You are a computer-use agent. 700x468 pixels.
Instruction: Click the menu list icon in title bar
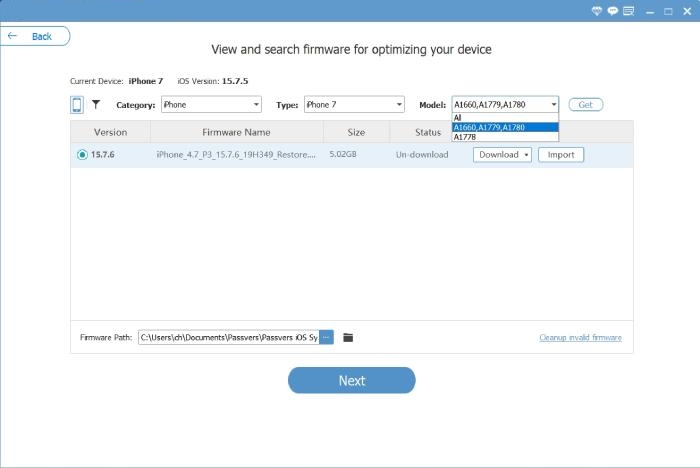pos(628,10)
